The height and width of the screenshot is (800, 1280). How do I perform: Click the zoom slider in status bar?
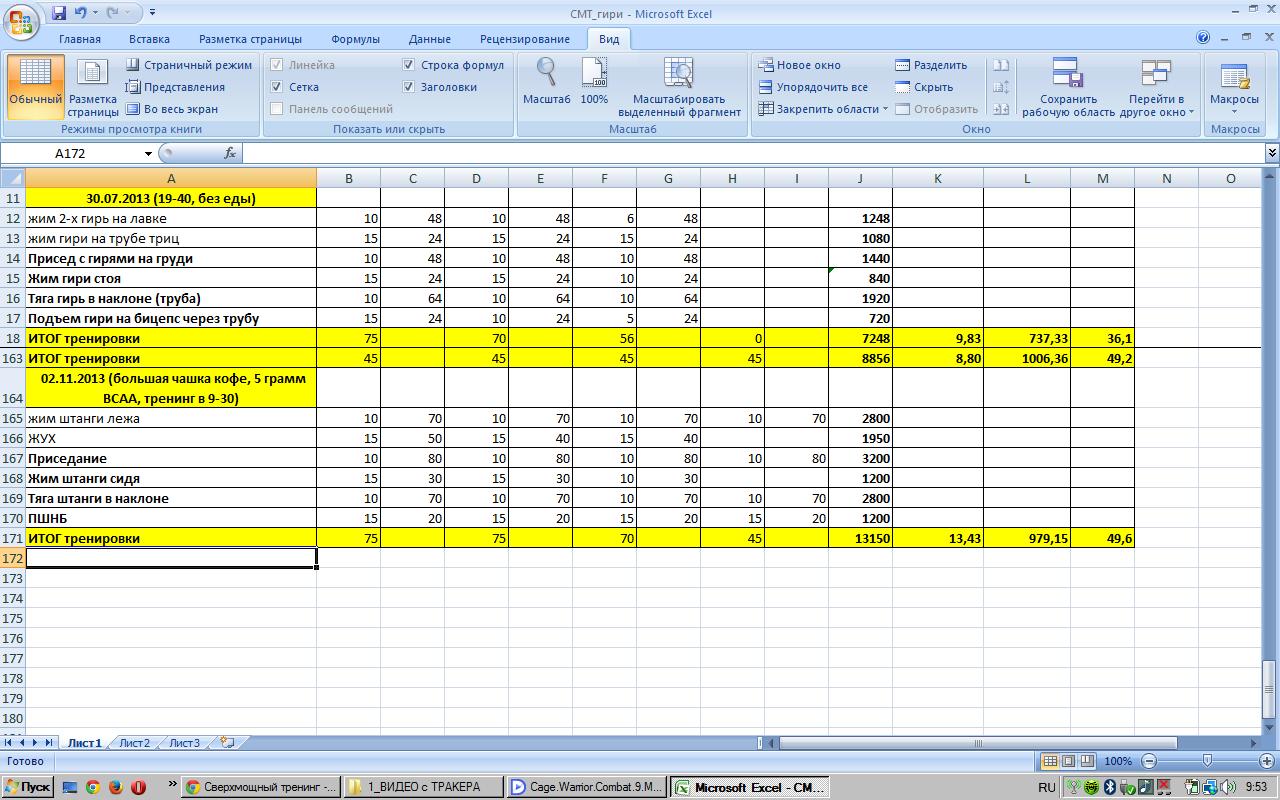pos(1207,761)
